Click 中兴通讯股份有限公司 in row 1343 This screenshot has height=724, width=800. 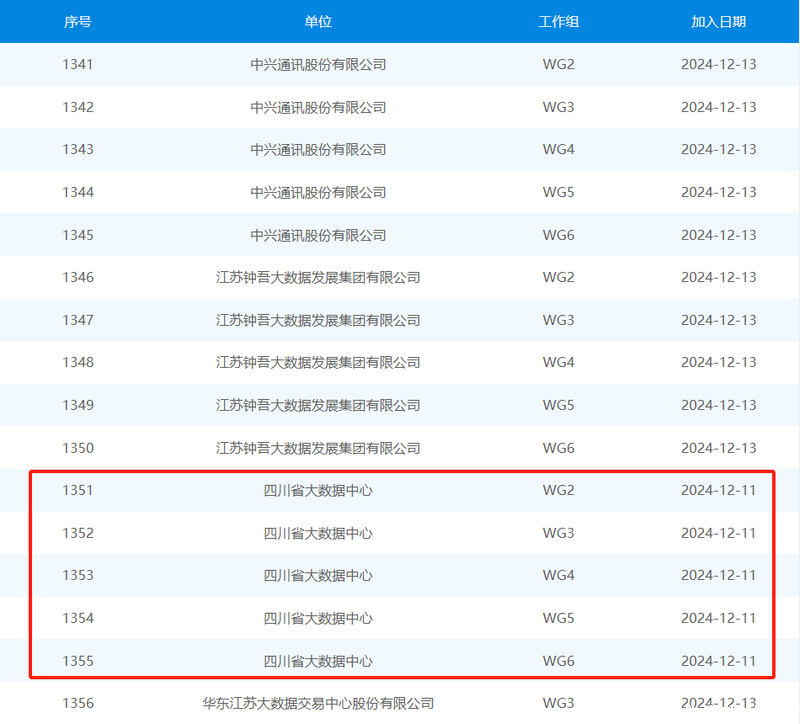point(318,150)
